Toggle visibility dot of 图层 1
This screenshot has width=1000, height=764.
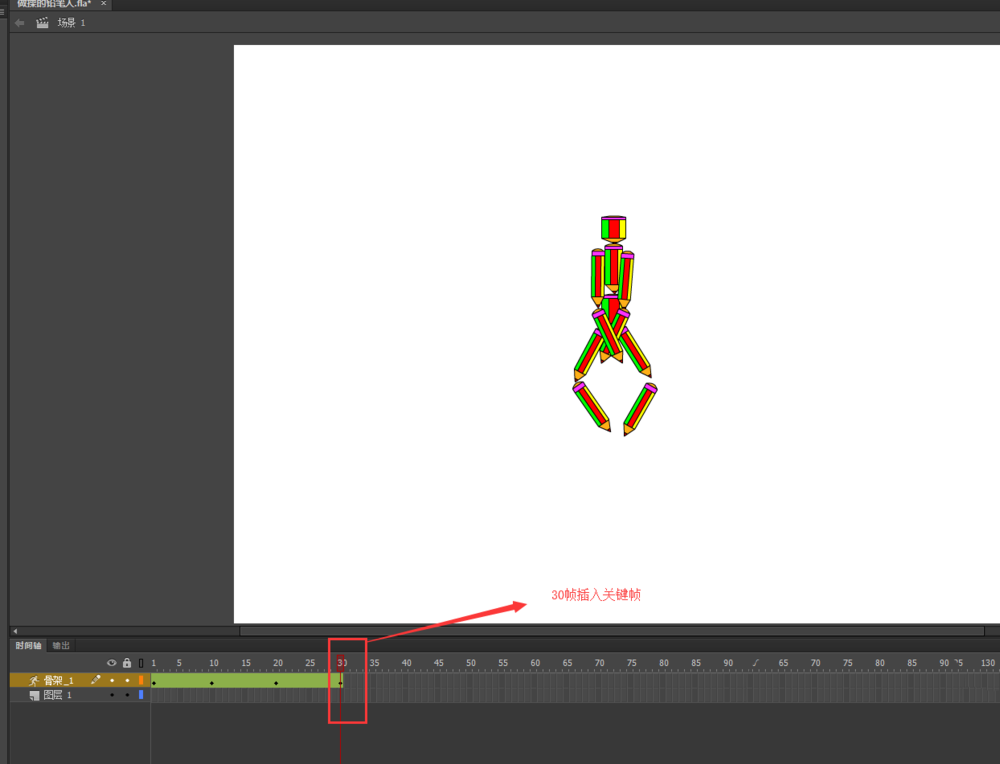(112, 695)
